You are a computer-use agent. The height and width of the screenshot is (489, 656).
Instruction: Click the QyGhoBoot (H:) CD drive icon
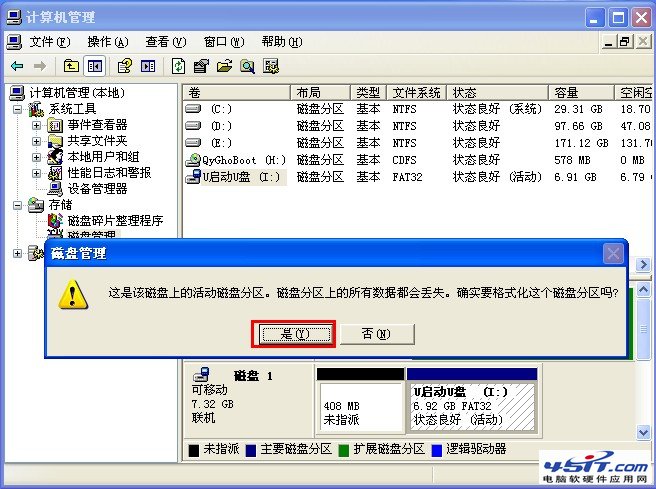pyautogui.click(x=193, y=160)
